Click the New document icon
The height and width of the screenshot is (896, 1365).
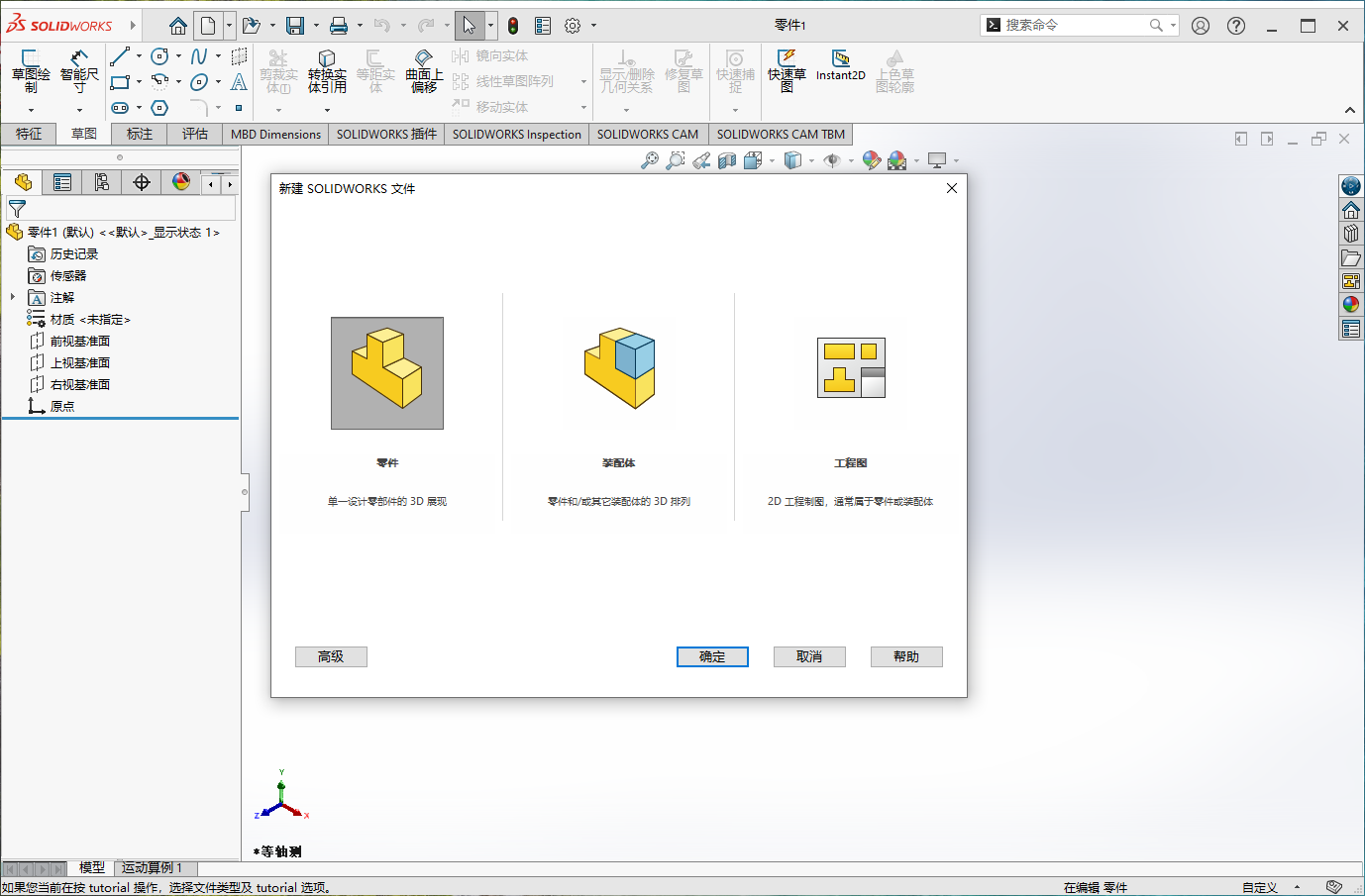(x=208, y=26)
